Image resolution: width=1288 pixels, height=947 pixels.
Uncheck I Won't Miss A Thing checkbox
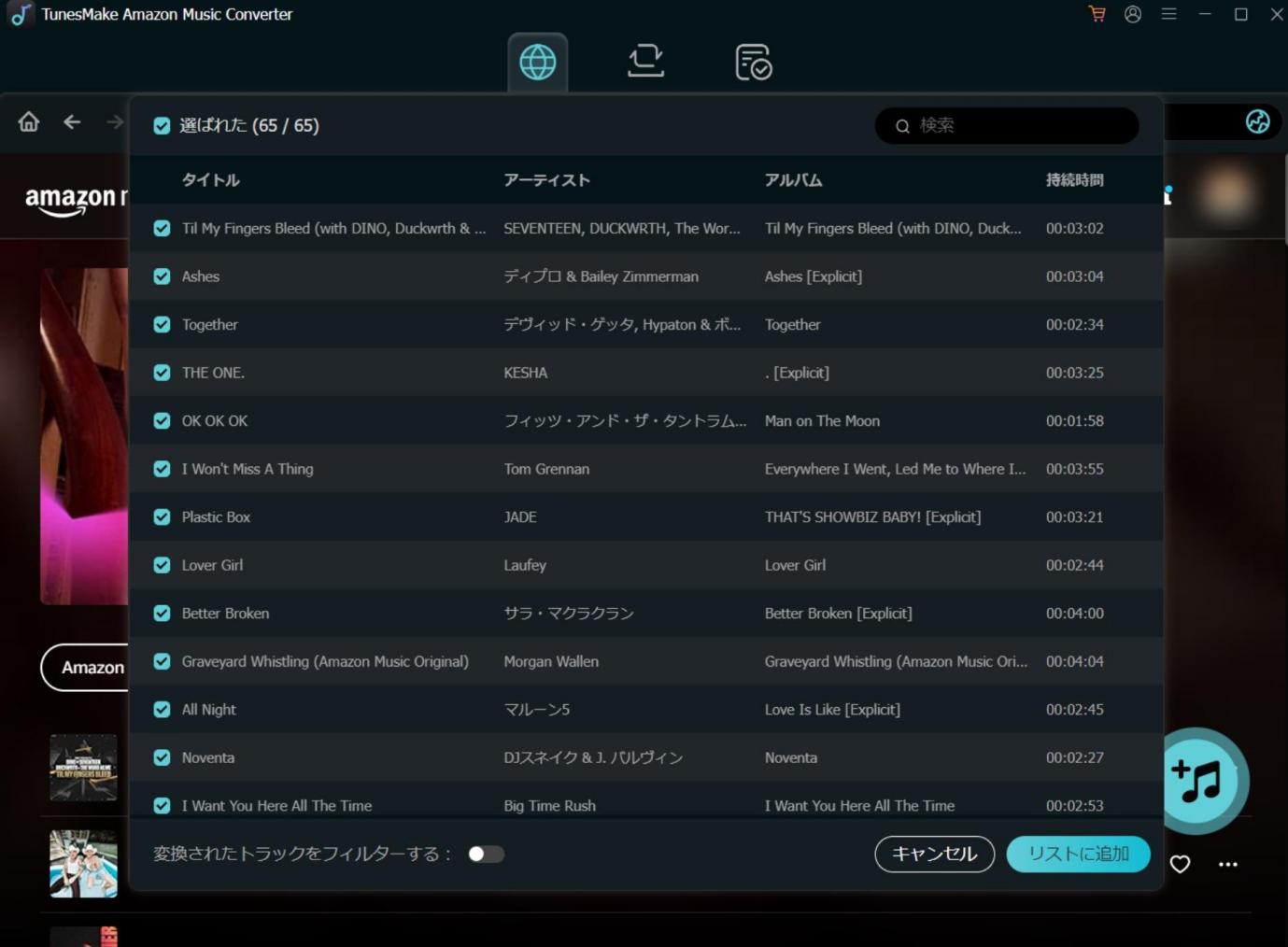tap(162, 469)
